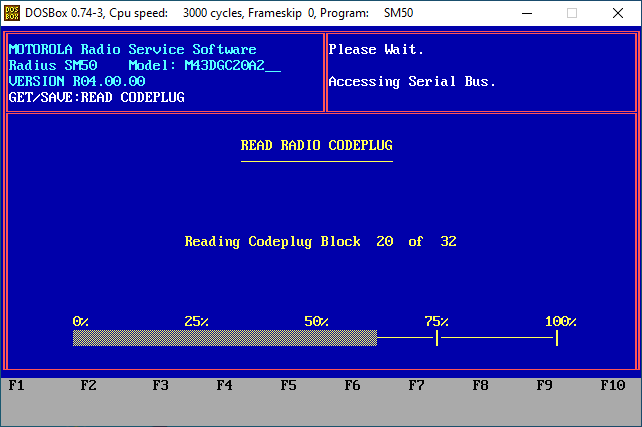Viewport: 642px width, 427px height.
Task: Click the F7 function key label
Action: click(x=416, y=385)
